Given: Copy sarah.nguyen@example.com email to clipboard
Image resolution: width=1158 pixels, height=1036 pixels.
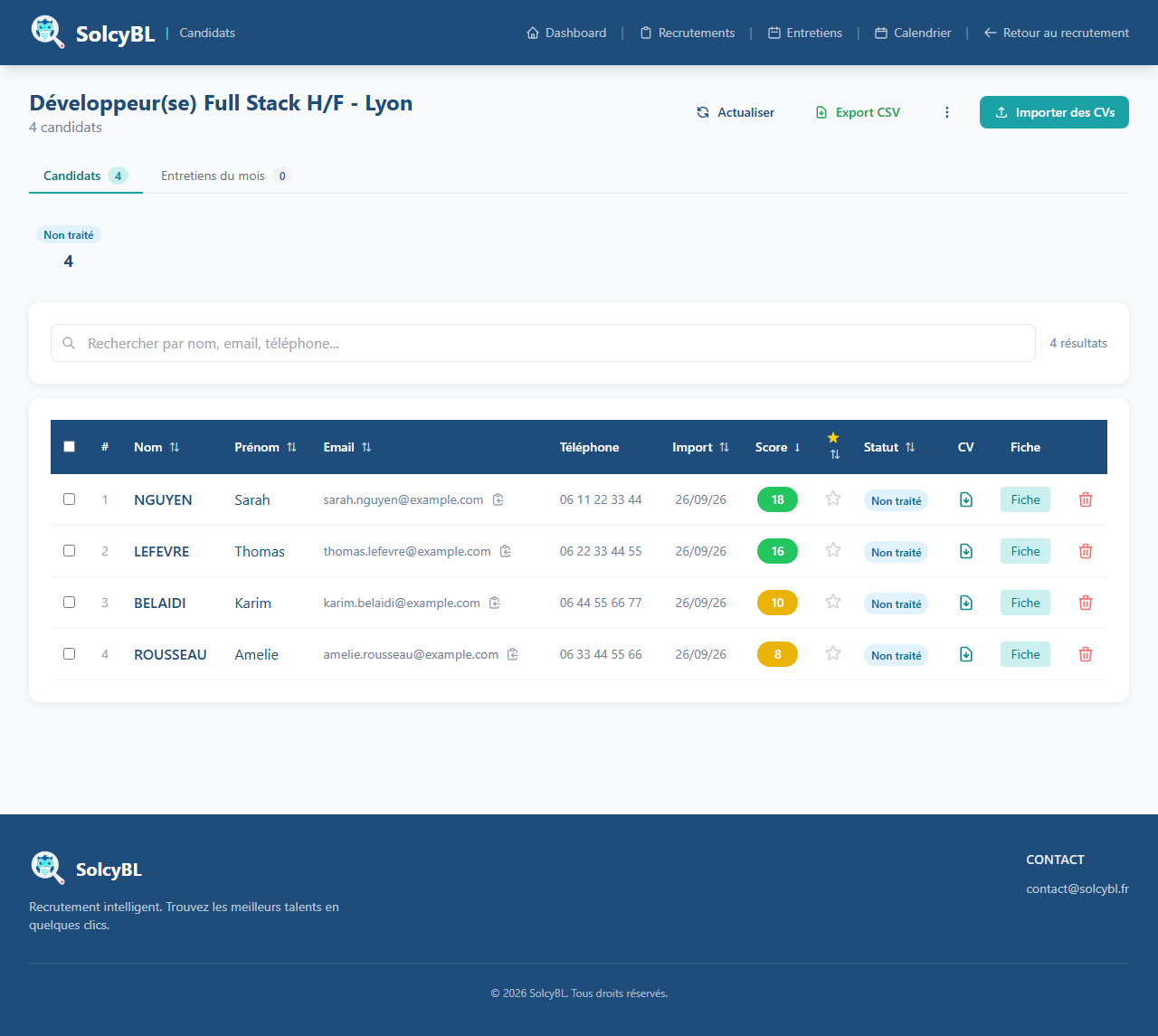Looking at the screenshot, I should tap(498, 499).
